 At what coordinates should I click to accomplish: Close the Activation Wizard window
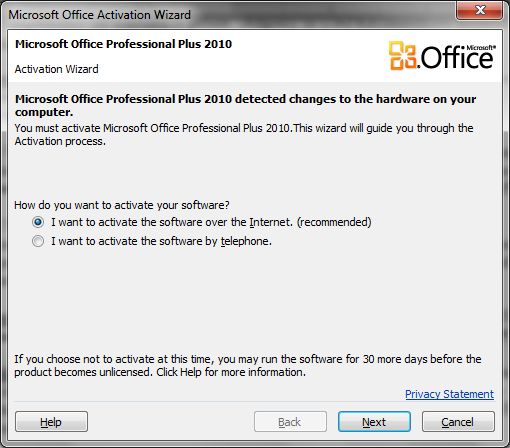pyautogui.click(x=480, y=11)
